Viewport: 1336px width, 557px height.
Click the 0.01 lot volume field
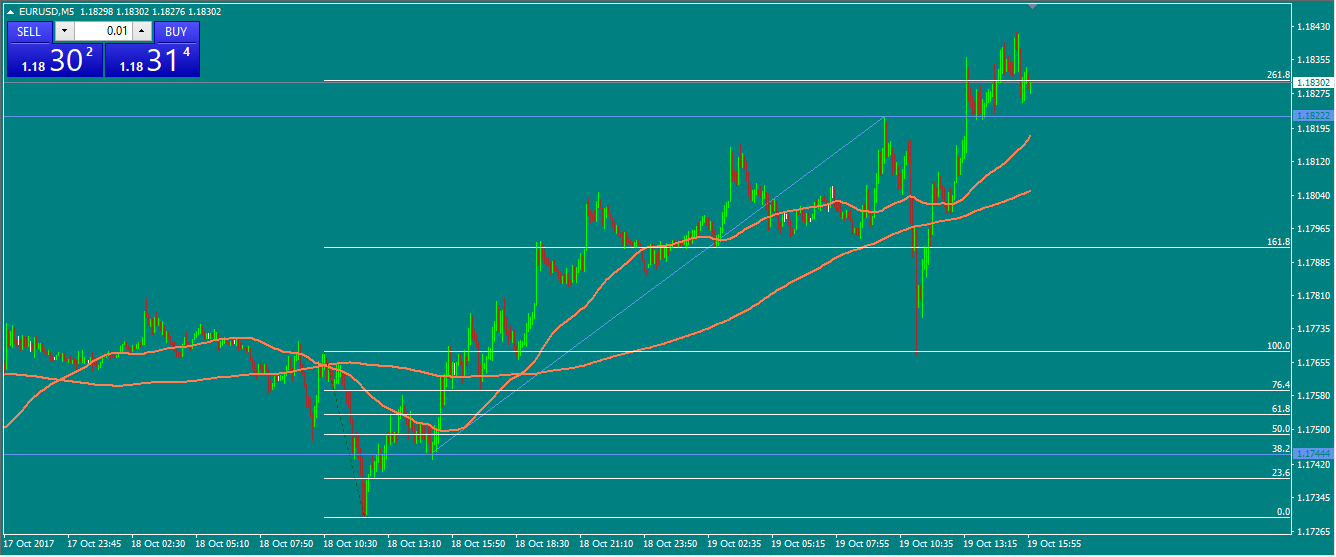[103, 31]
